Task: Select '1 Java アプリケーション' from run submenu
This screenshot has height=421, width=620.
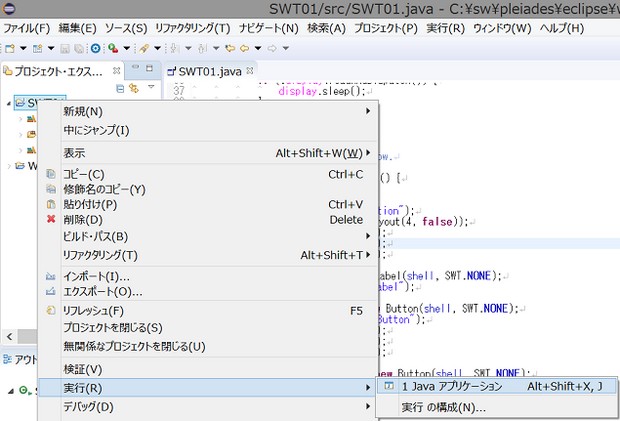Action: tap(451, 386)
